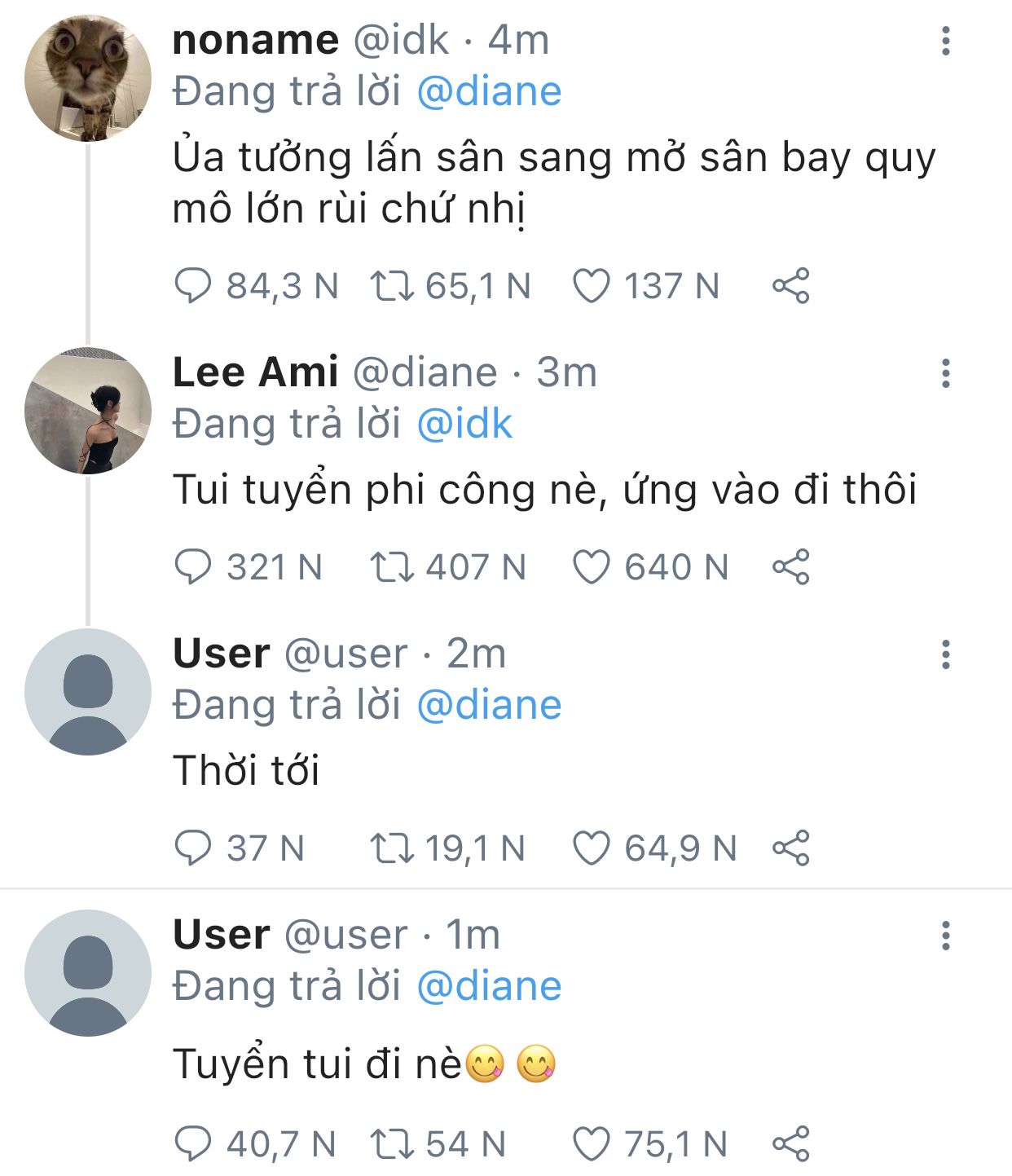The height and width of the screenshot is (1176, 1012).
Task: Reply to Lee Ami's tweet
Action: (193, 567)
